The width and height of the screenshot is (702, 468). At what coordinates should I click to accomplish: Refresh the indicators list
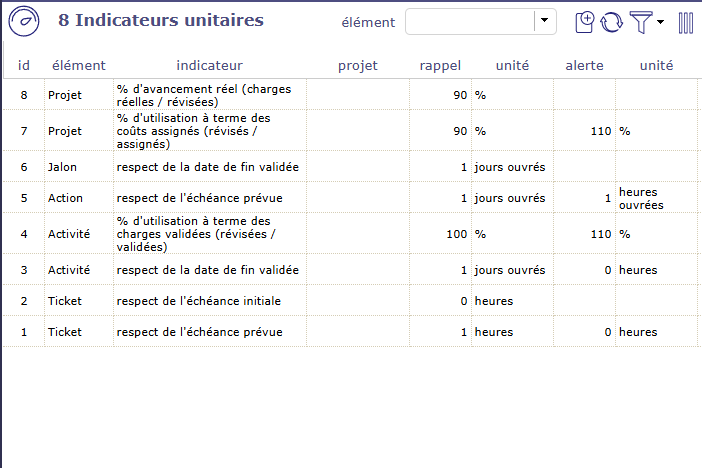click(x=611, y=22)
